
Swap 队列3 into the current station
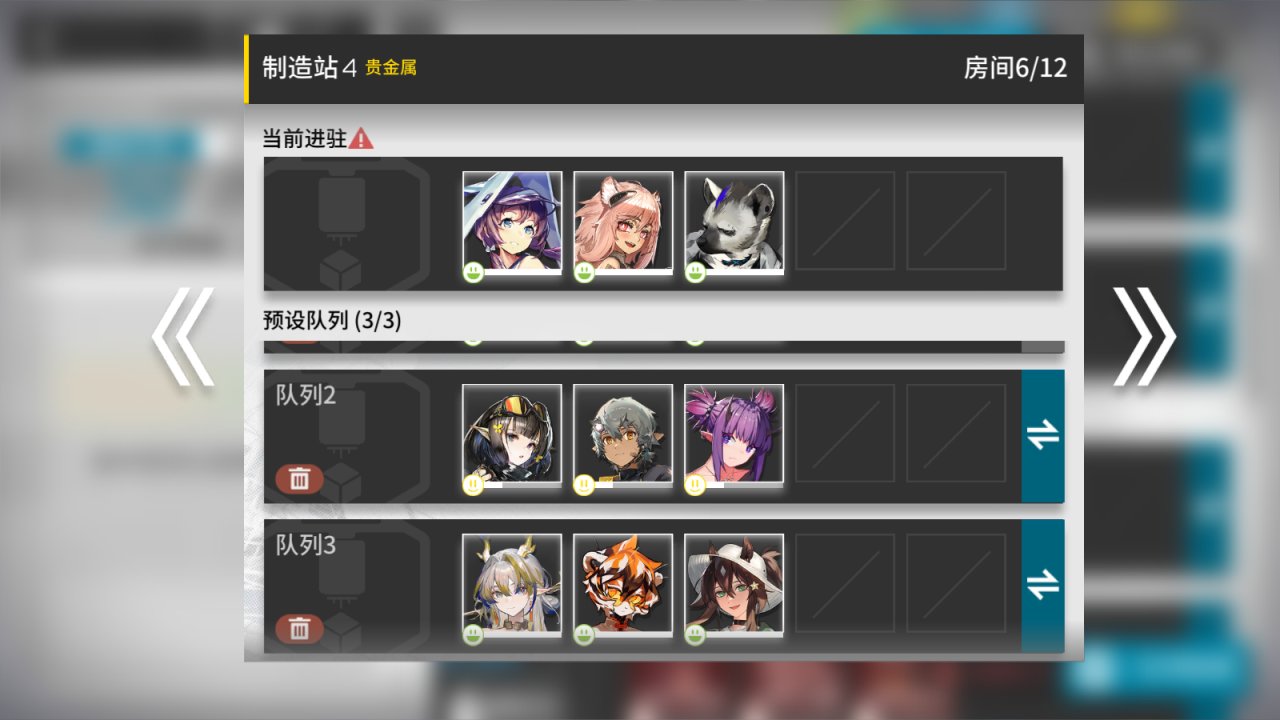[x=1043, y=585]
